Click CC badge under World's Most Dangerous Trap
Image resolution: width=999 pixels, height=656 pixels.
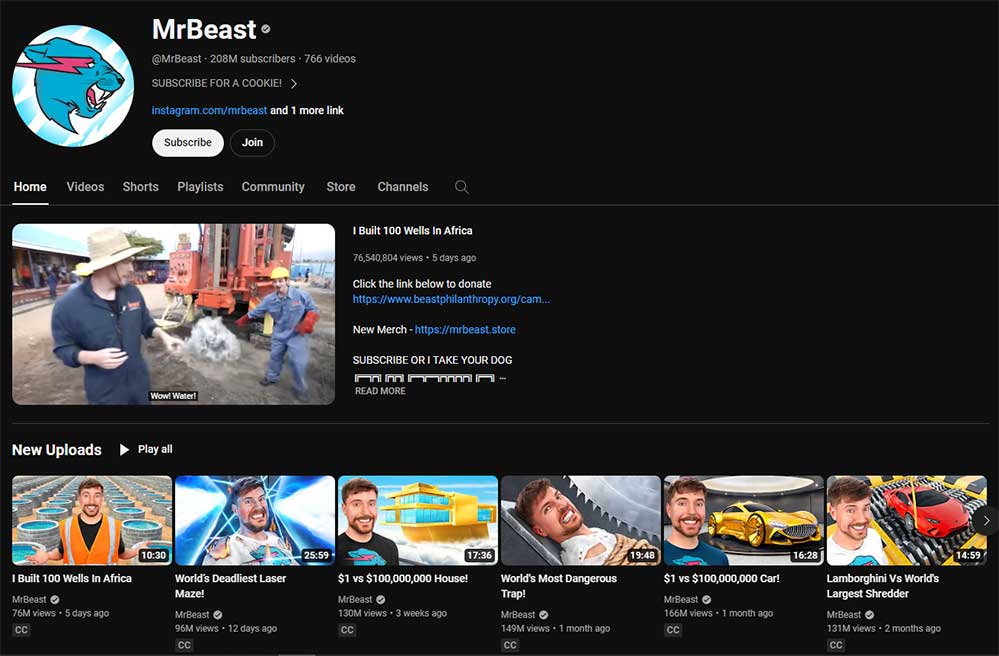(x=510, y=645)
